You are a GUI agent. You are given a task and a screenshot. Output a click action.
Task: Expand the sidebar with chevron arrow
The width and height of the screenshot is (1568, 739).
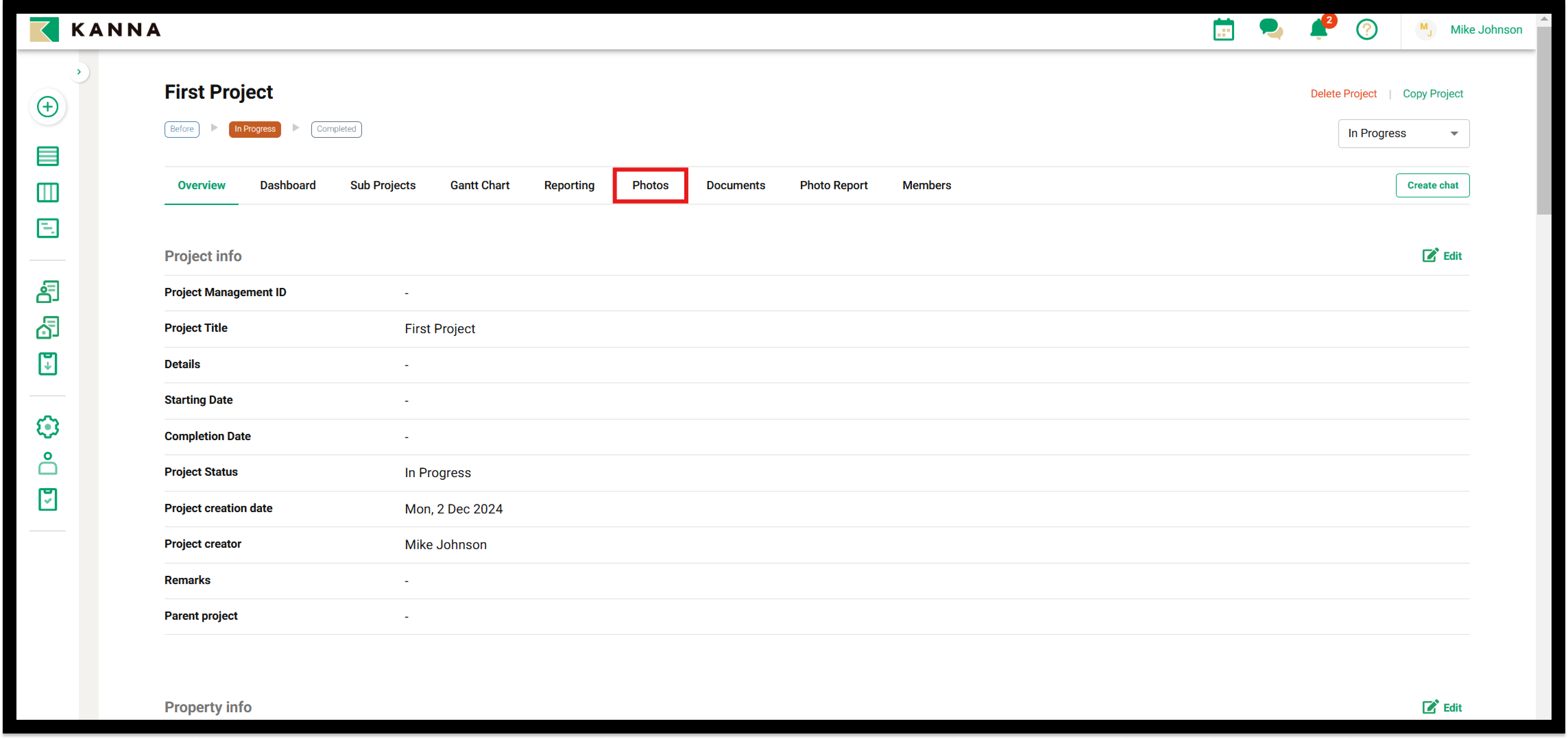coord(79,72)
